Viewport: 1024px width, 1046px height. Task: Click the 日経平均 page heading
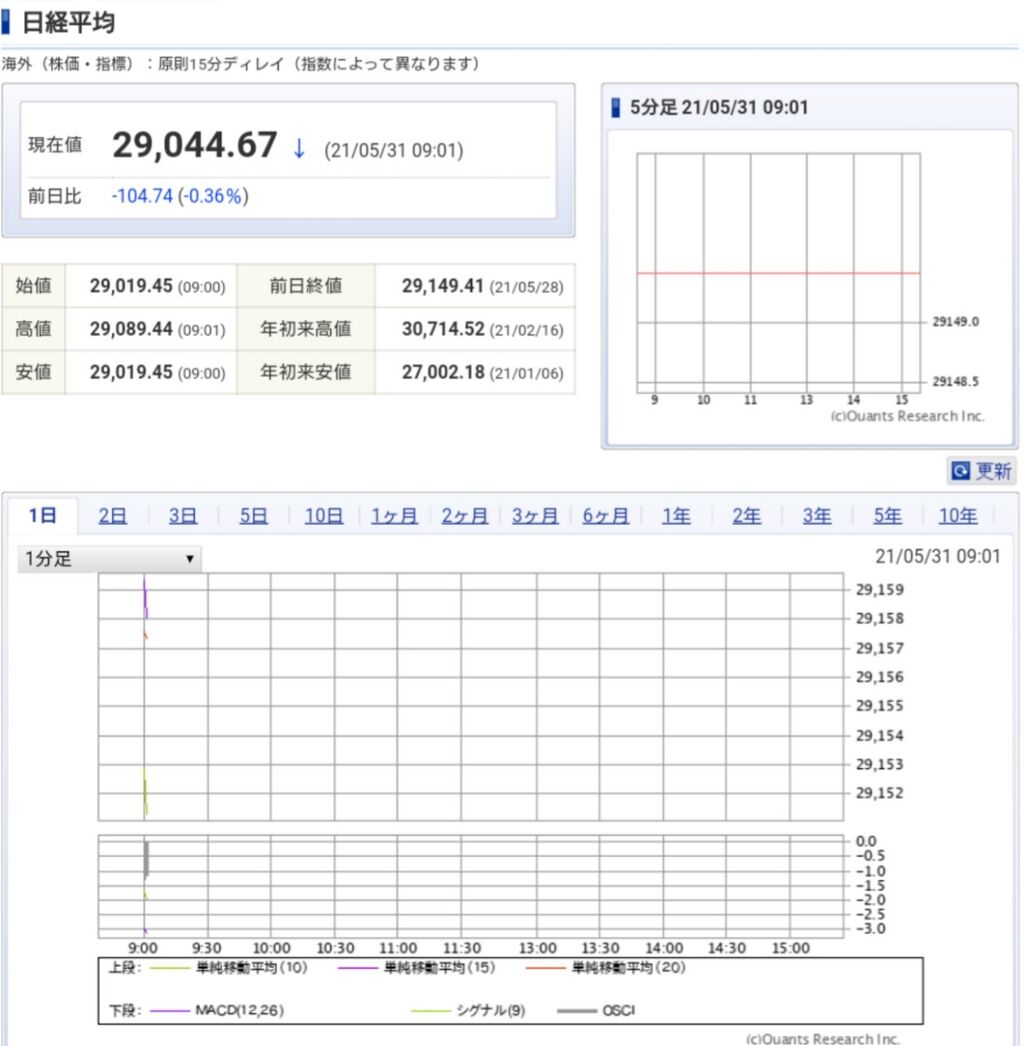tap(68, 22)
